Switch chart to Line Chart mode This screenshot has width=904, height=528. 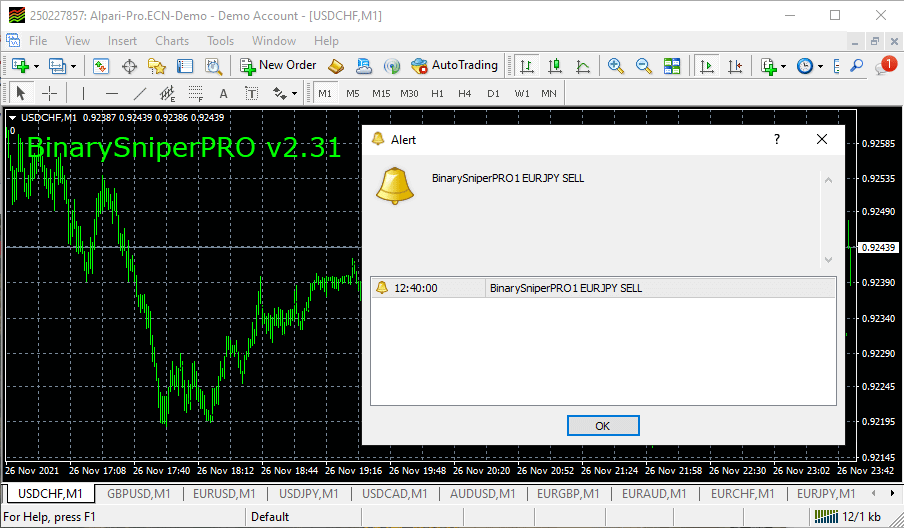(583, 66)
